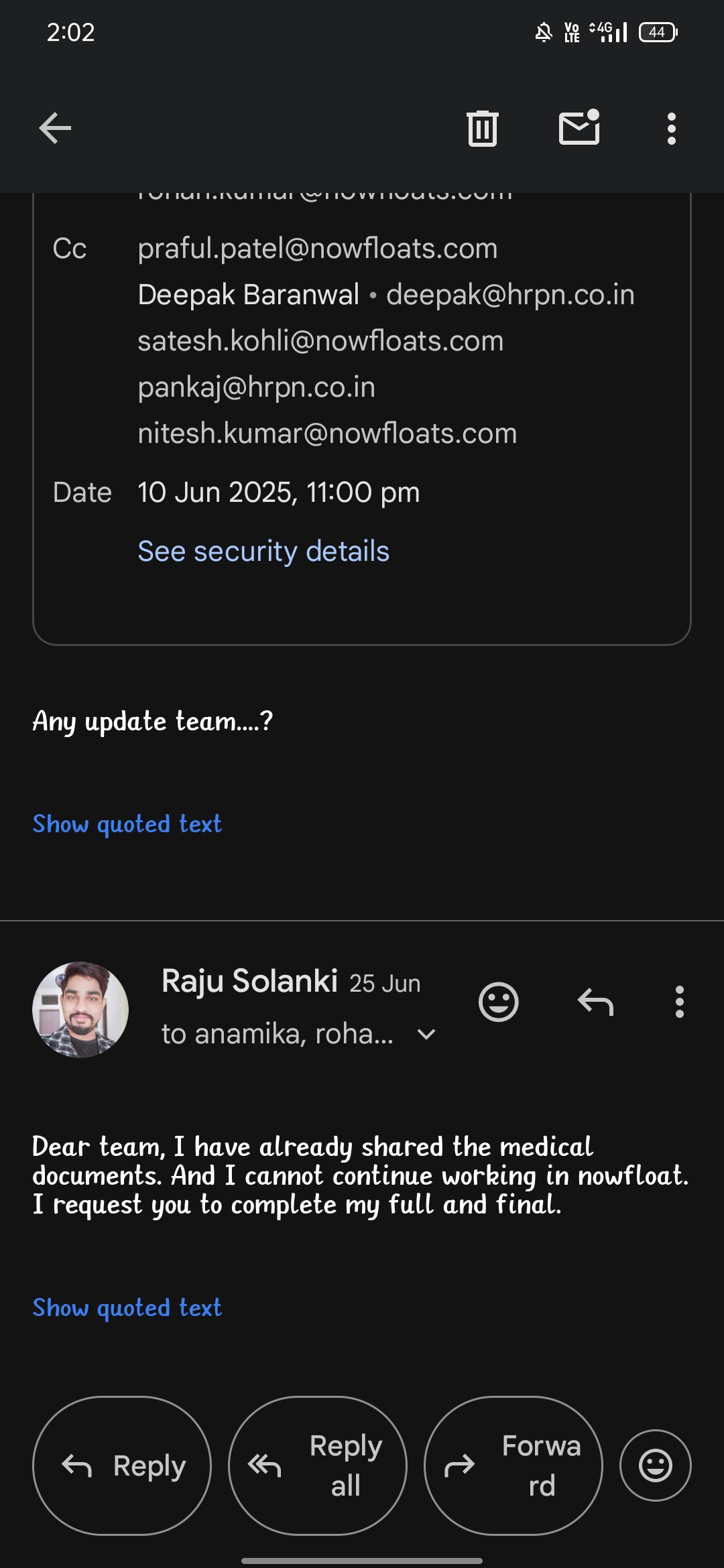Tap the Reply button at bottom
The height and width of the screenshot is (1568, 724).
(122, 1465)
